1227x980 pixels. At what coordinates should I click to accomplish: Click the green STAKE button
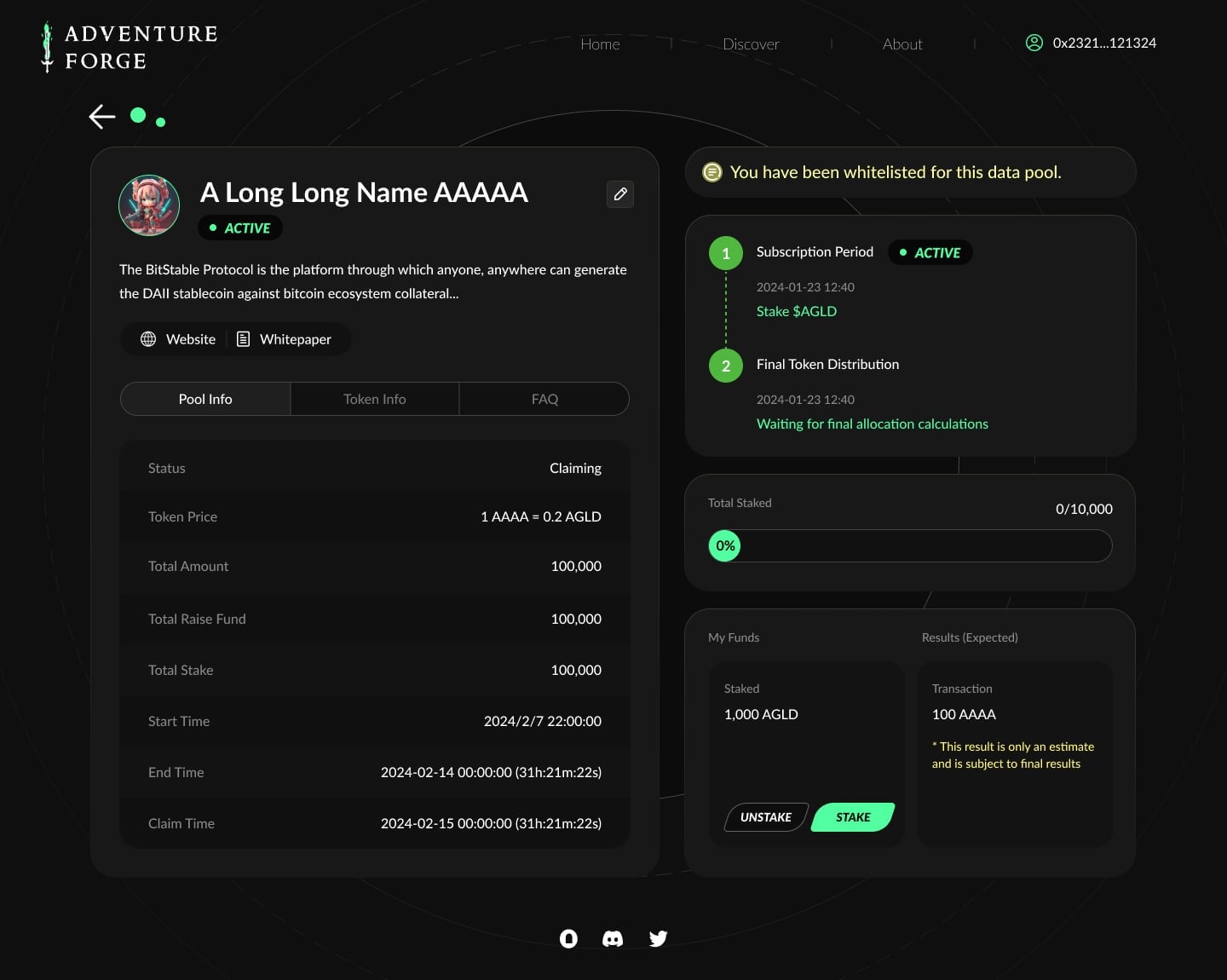pyautogui.click(x=853, y=817)
